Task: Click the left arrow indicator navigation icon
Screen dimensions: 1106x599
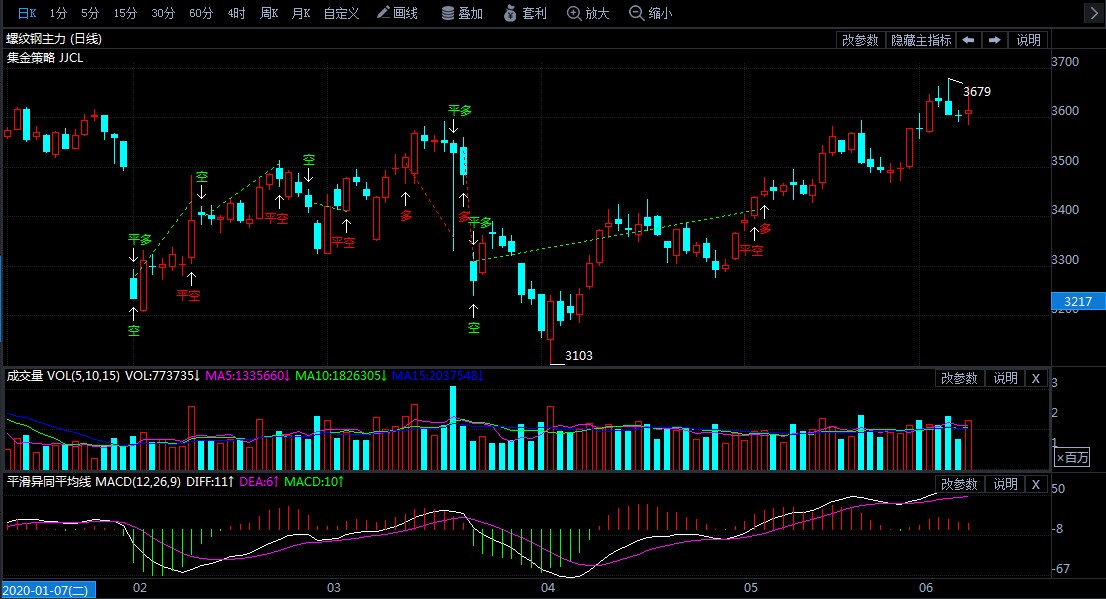Action: [x=966, y=40]
